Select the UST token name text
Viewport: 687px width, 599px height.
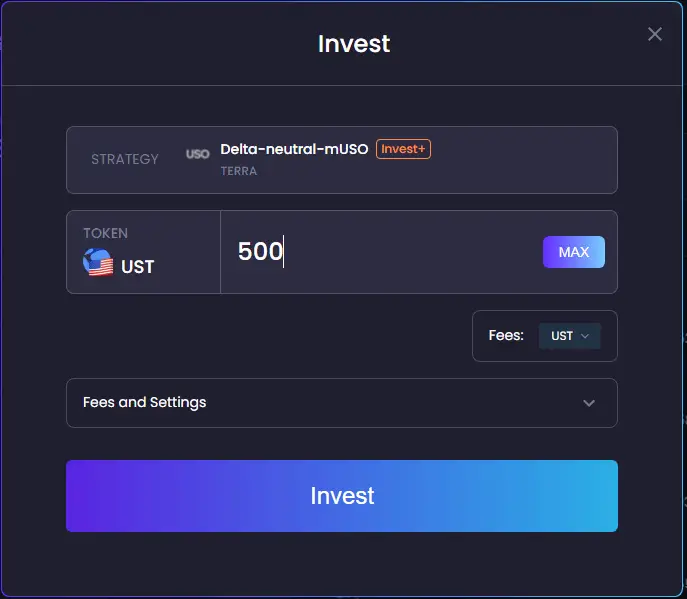(x=138, y=267)
